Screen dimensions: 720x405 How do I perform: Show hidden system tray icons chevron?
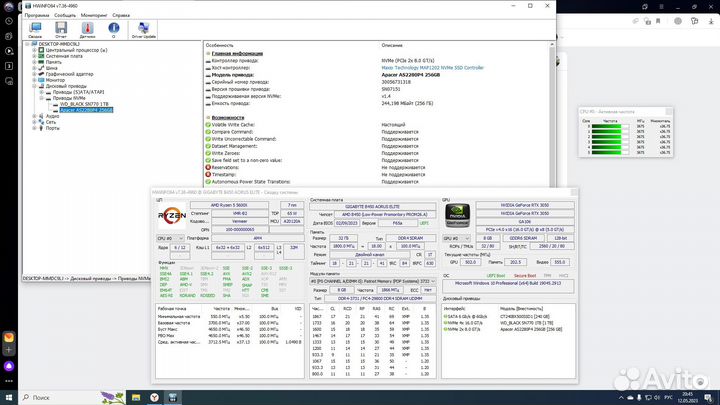(x=621, y=398)
